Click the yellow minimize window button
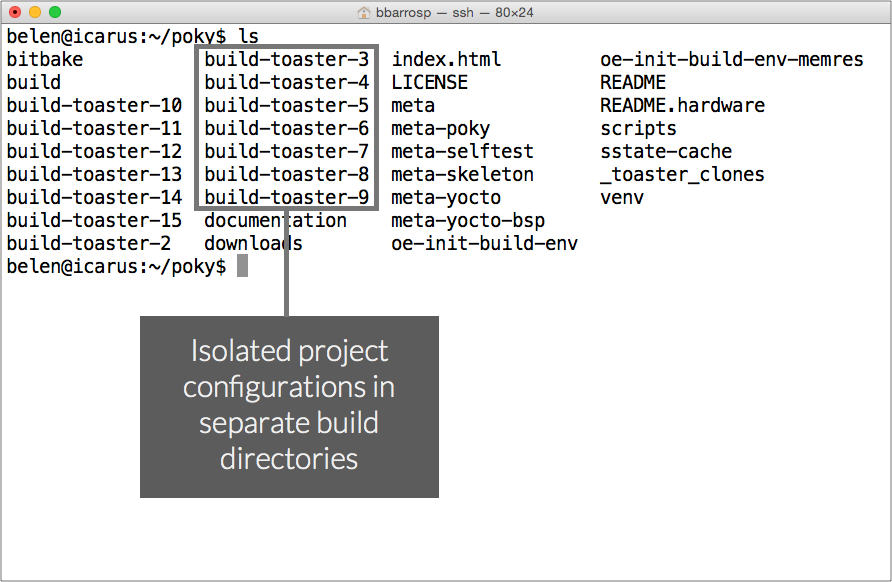Image resolution: width=892 pixels, height=582 pixels. (35, 13)
